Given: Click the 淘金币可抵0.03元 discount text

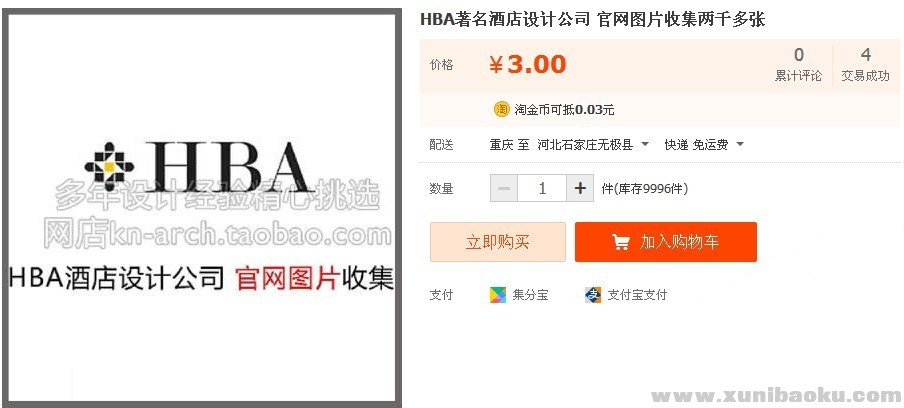Looking at the screenshot, I should 564,109.
